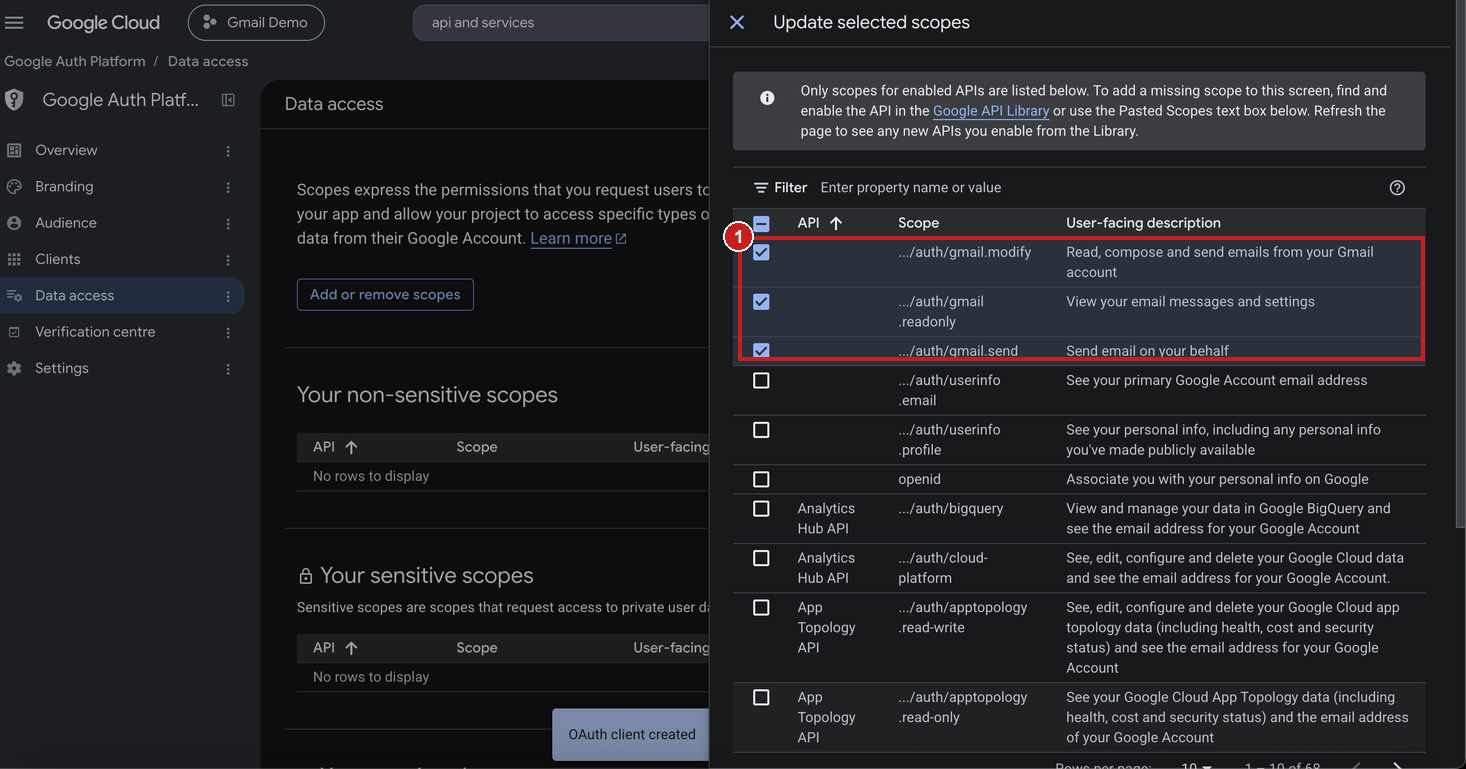
Task: Open the three-dot menu next to Branding
Action: point(228,187)
